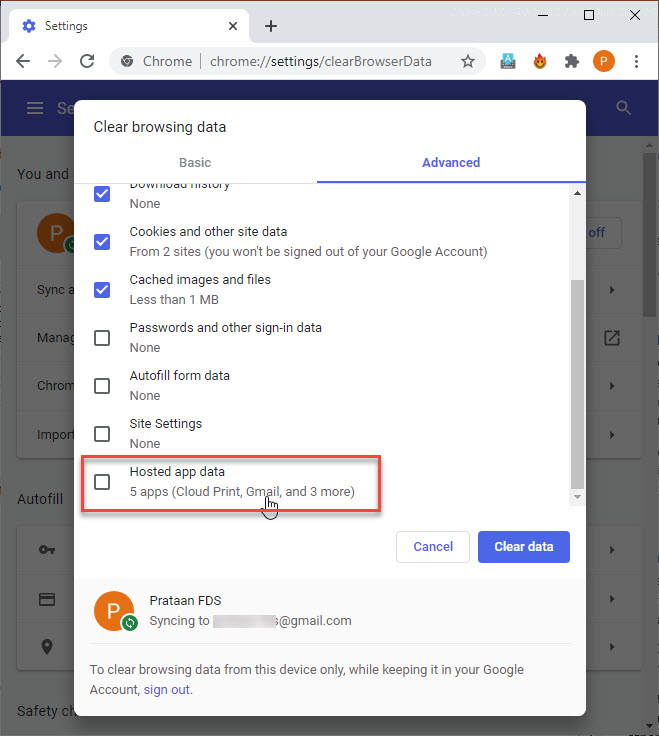The width and height of the screenshot is (659, 736).
Task: Open the typing extension icon in toolbar
Action: pos(507,61)
